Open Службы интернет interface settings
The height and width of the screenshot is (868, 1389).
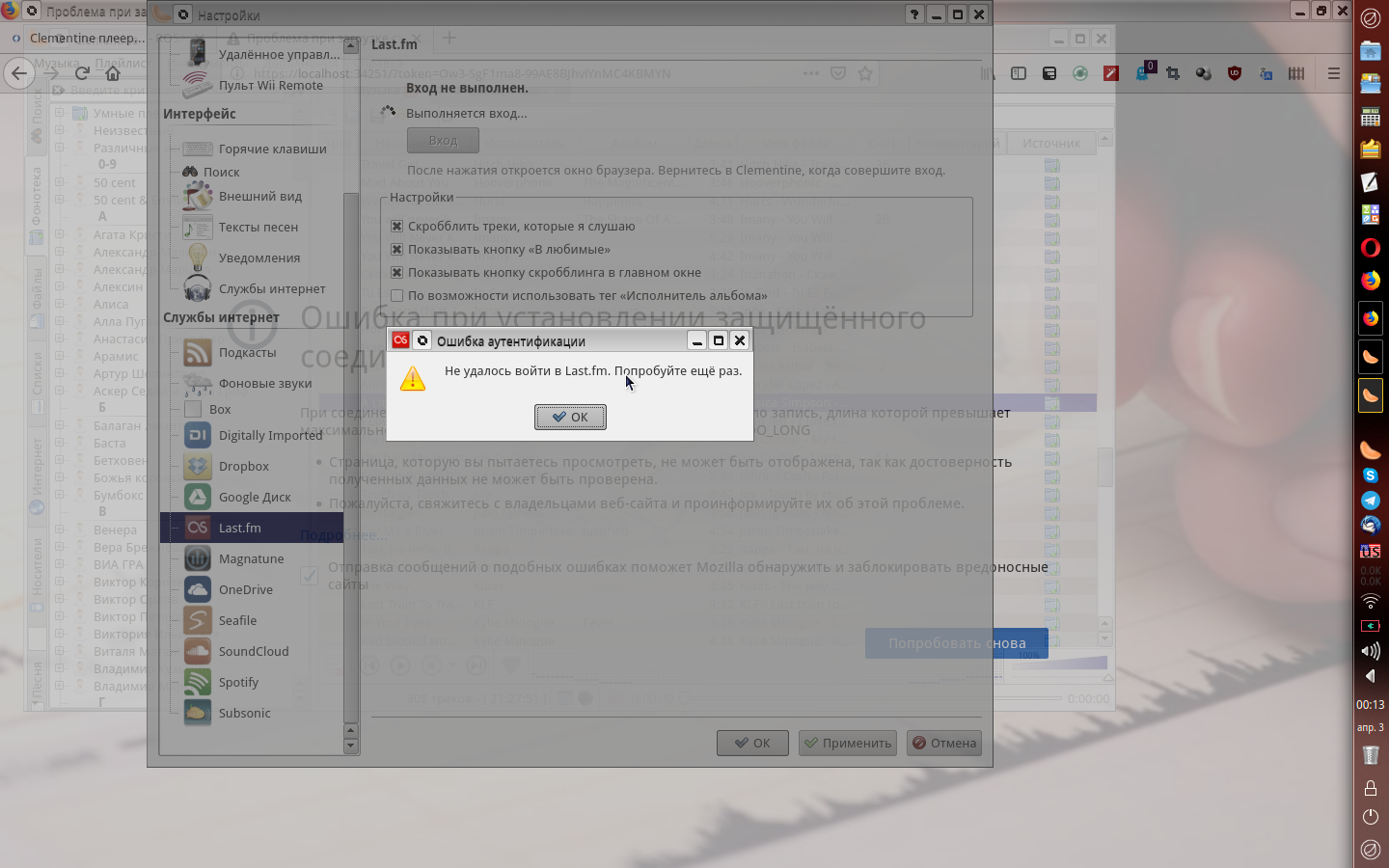tap(251, 288)
